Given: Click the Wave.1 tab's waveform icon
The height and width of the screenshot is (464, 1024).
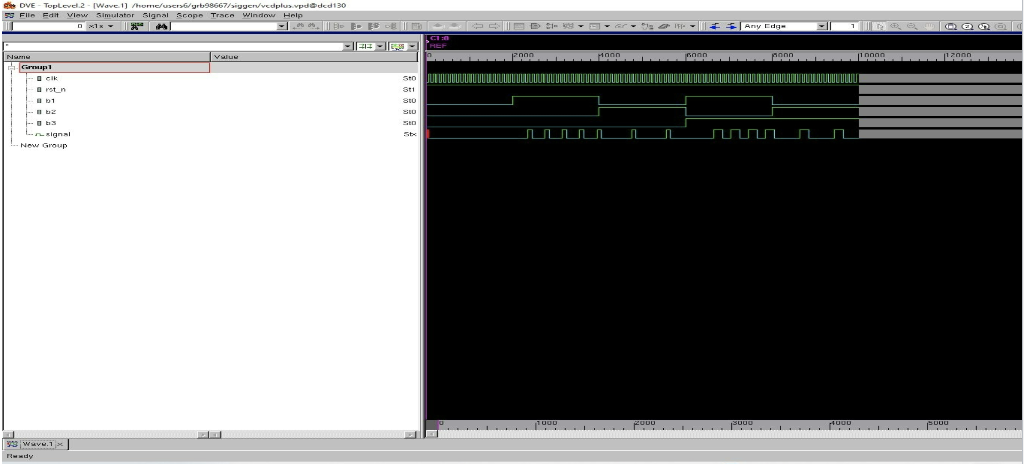Looking at the screenshot, I should click(13, 444).
